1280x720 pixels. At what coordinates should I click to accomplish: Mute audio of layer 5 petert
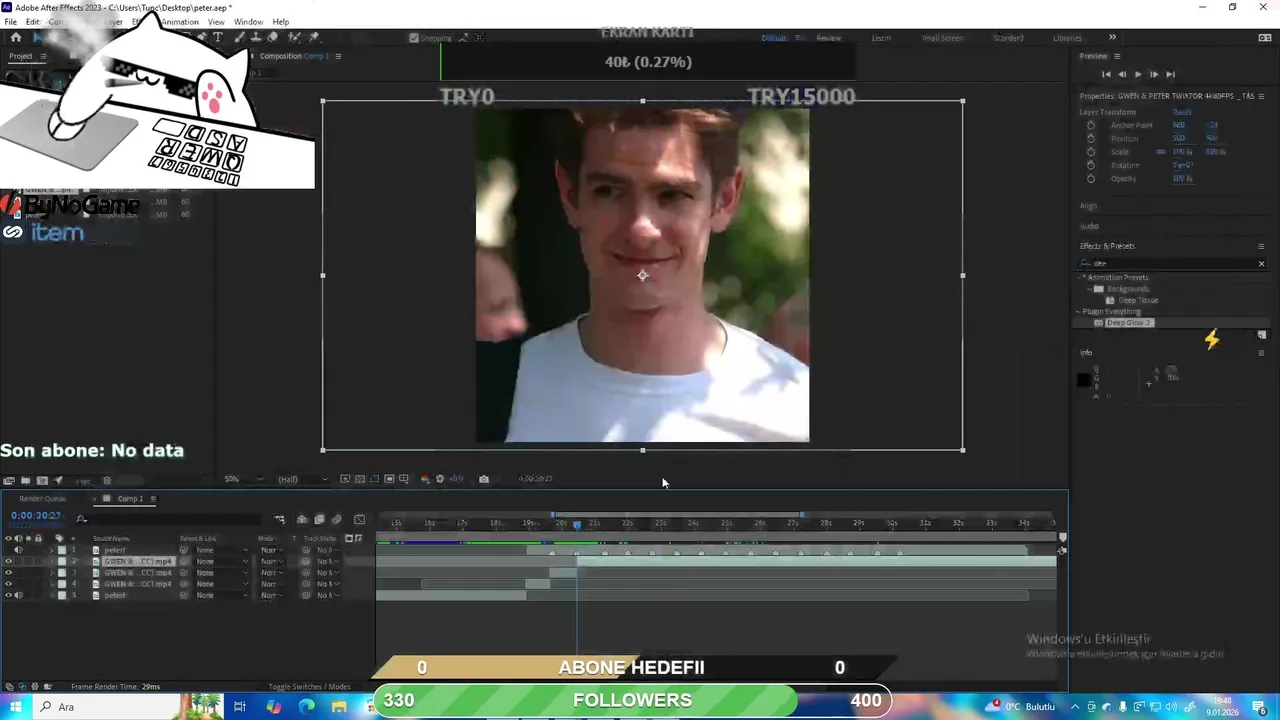(x=18, y=595)
